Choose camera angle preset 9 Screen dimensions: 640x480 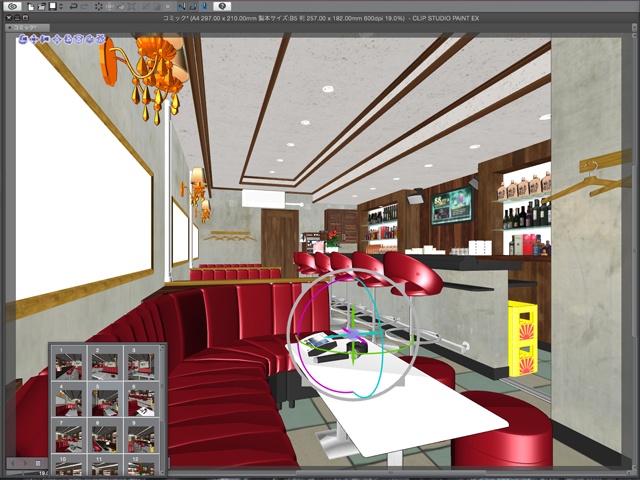[141, 436]
